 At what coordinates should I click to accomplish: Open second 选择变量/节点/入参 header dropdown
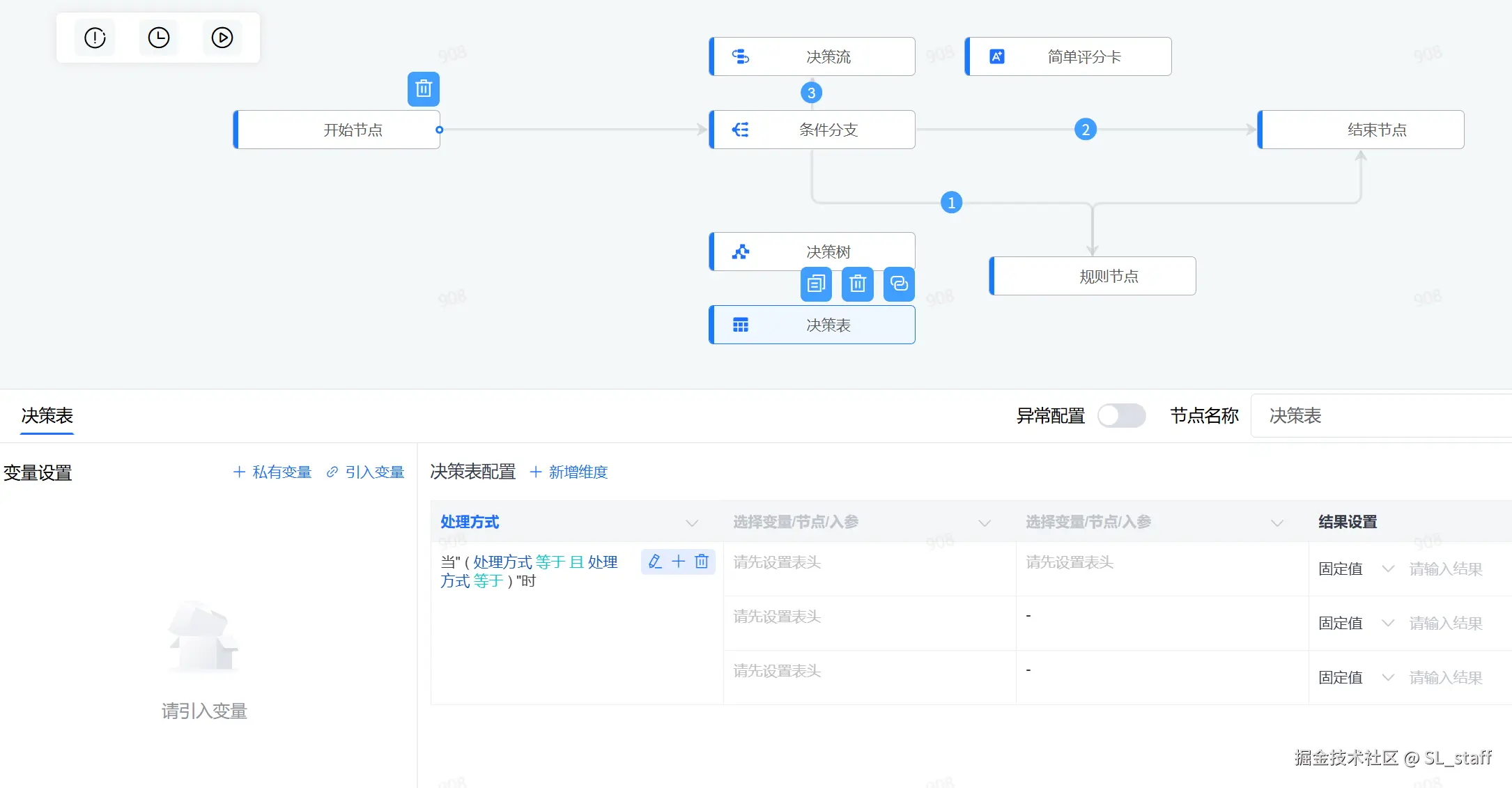pos(1276,523)
